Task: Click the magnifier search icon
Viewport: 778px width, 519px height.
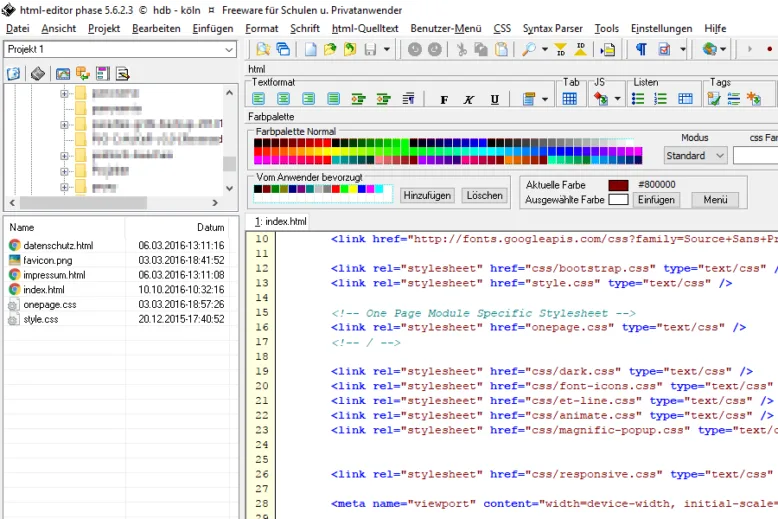Action: (529, 49)
